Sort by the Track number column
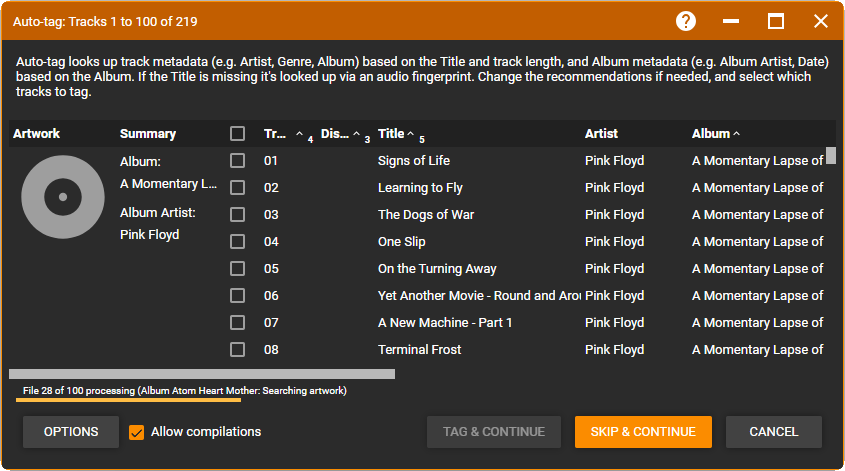This screenshot has width=845, height=471. tap(275, 134)
